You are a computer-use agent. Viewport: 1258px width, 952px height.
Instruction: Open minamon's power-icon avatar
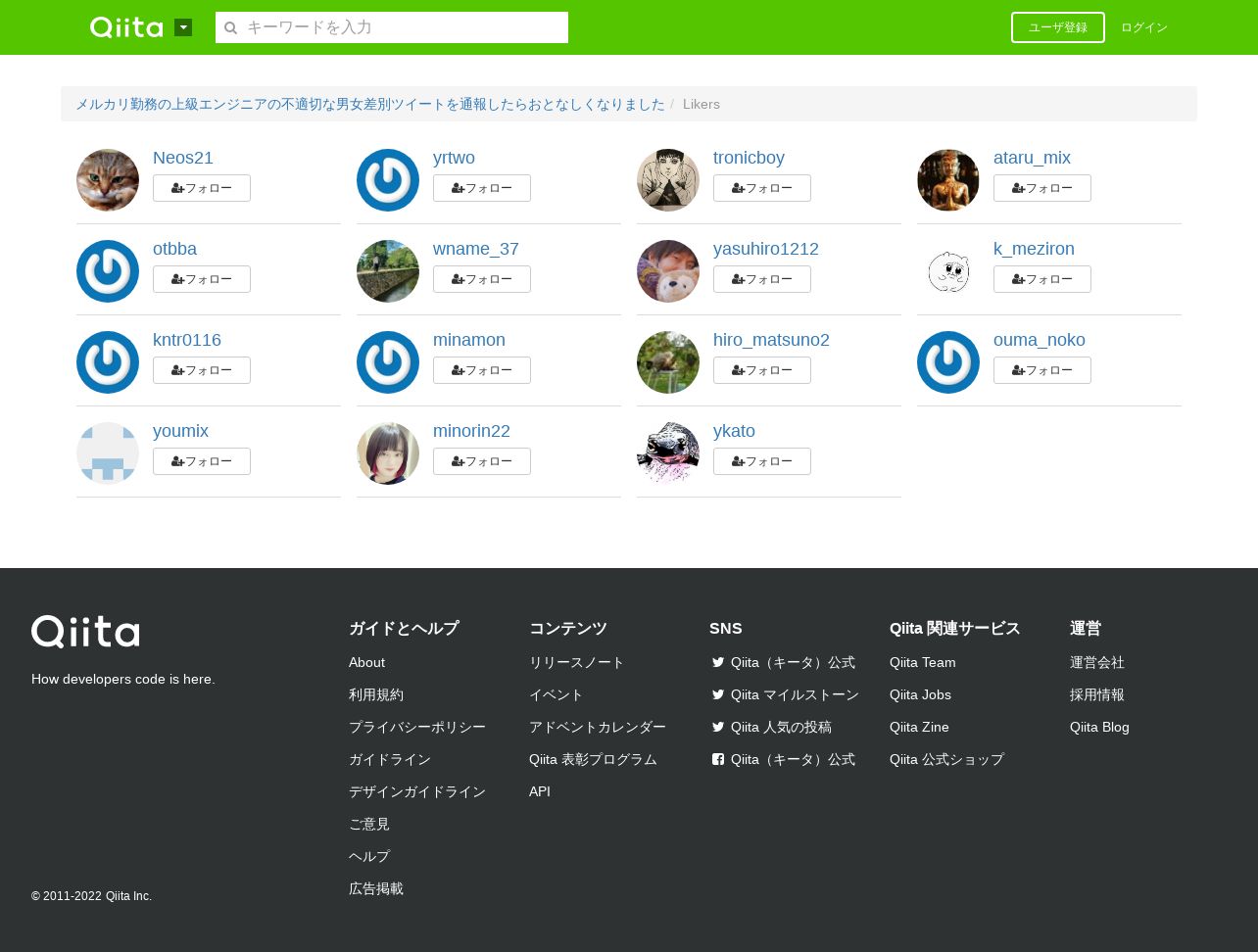[388, 362]
